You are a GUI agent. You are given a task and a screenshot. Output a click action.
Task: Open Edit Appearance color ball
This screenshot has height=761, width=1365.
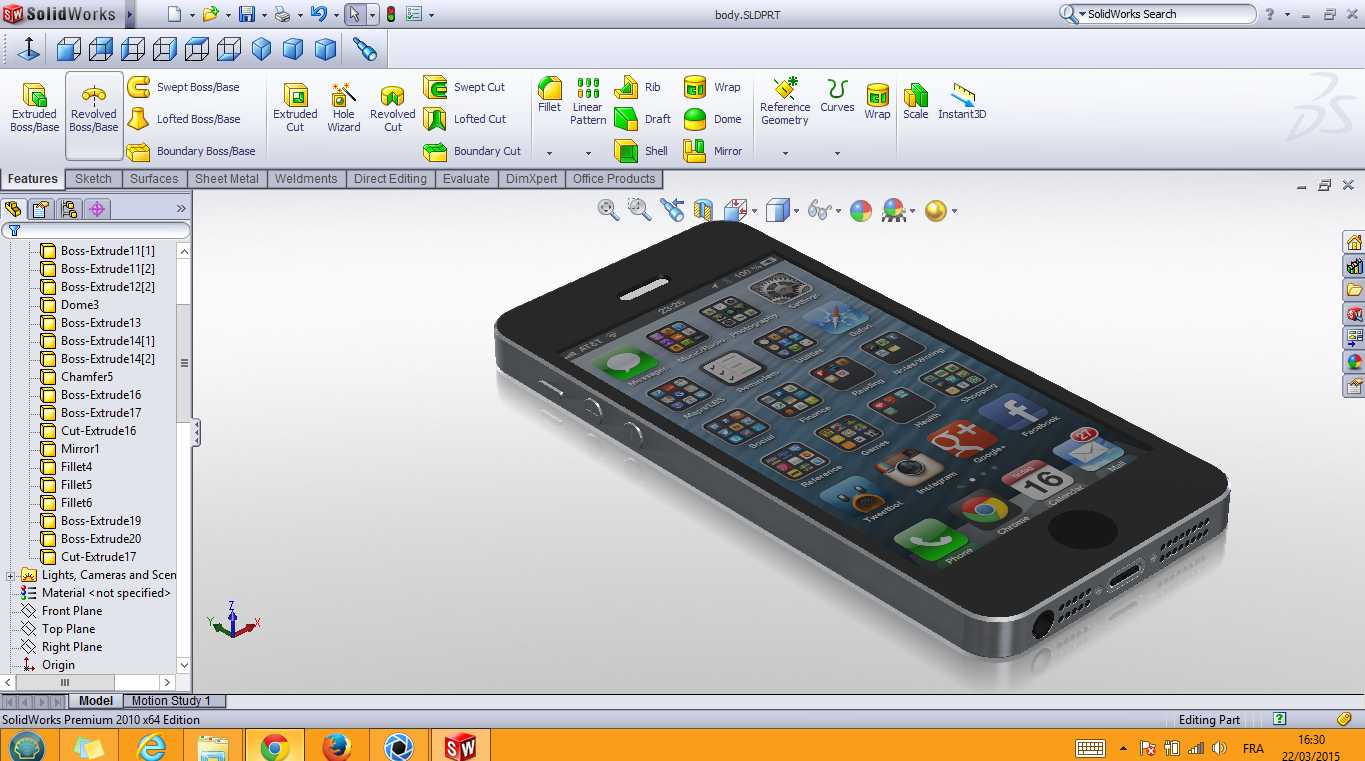[860, 210]
